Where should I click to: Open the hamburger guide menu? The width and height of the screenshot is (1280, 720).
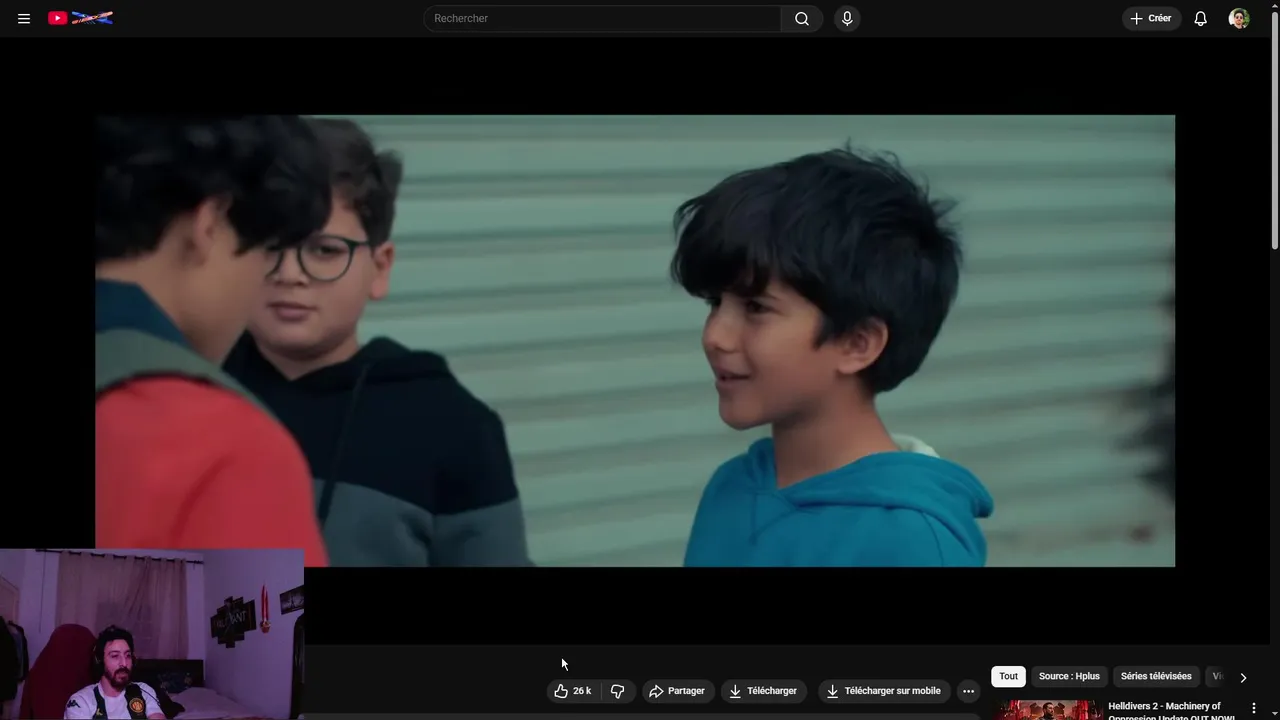pos(24,18)
